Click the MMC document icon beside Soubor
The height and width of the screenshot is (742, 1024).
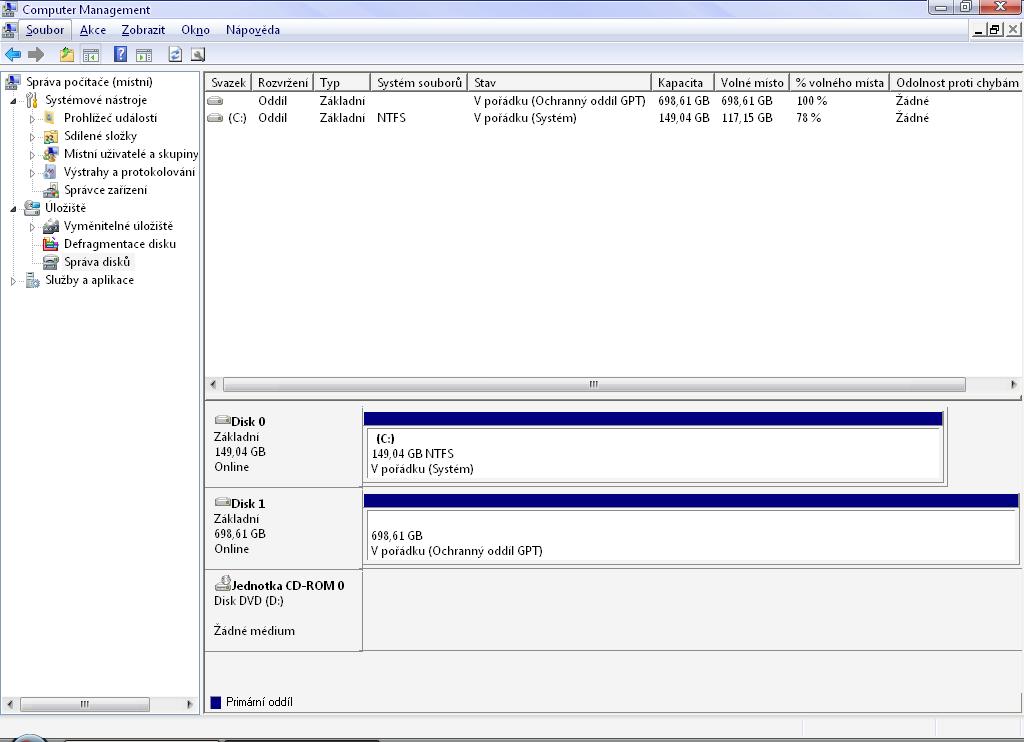click(x=9, y=30)
